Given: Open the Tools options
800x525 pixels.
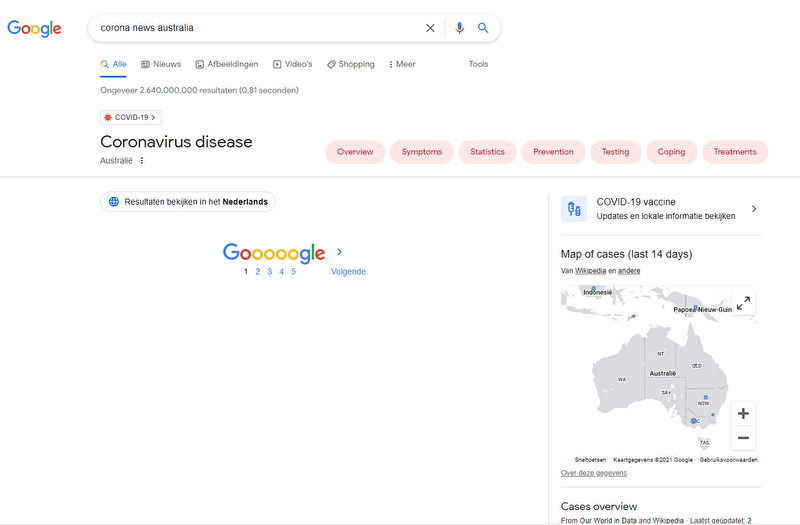Looking at the screenshot, I should click(x=479, y=64).
